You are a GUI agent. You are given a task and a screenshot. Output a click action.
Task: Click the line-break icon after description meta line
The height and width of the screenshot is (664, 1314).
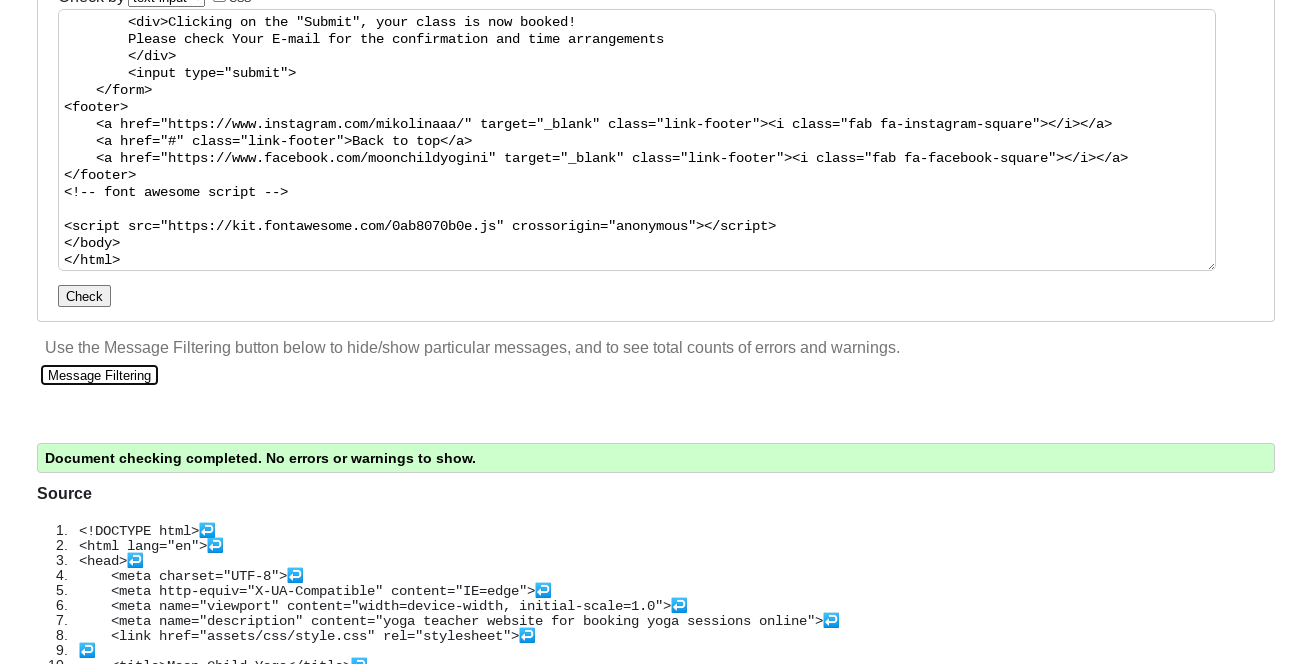pyautogui.click(x=831, y=620)
